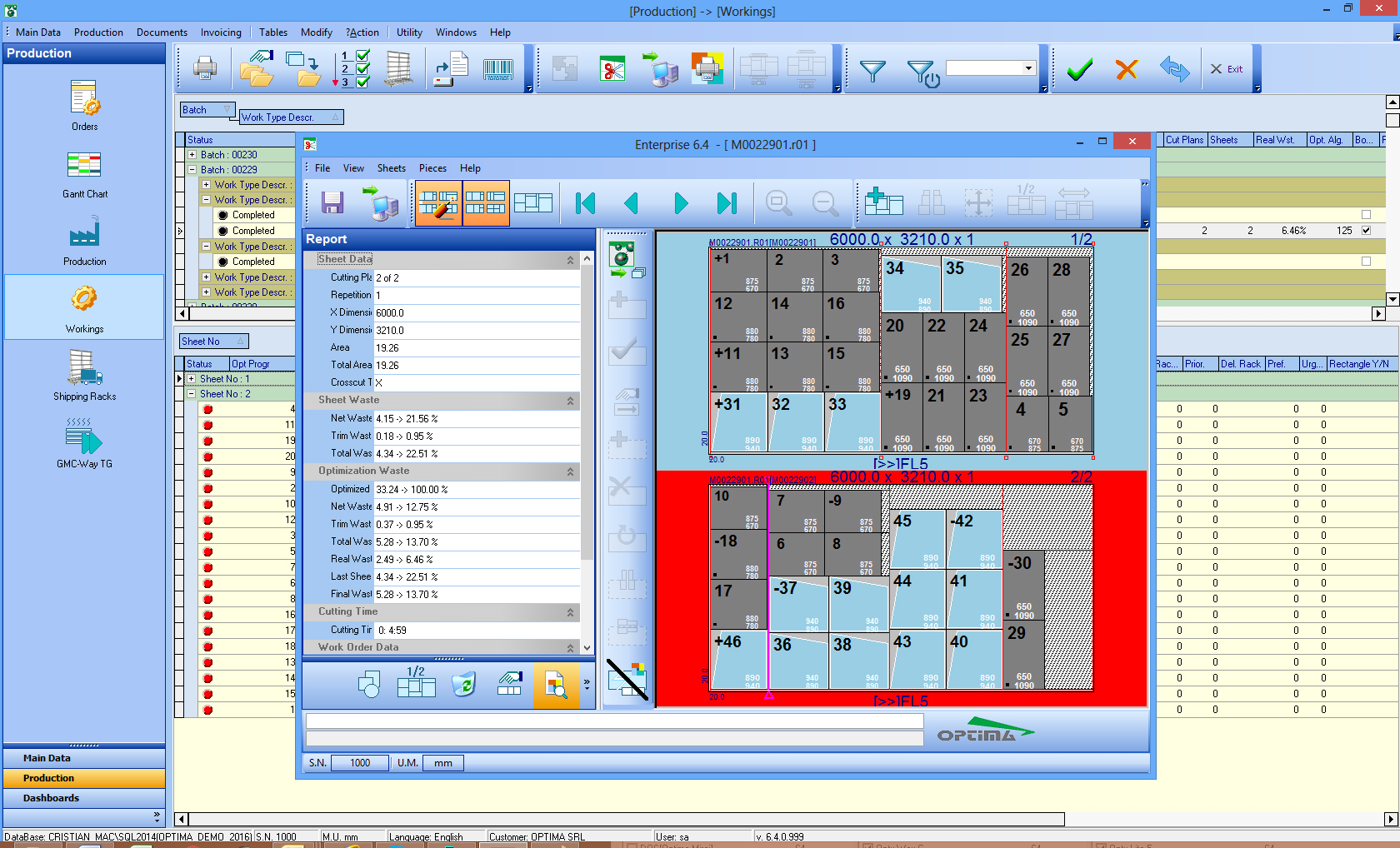Screen dimensions: 1400x848
Task: Go to previous sheet arrow
Action: click(x=631, y=203)
